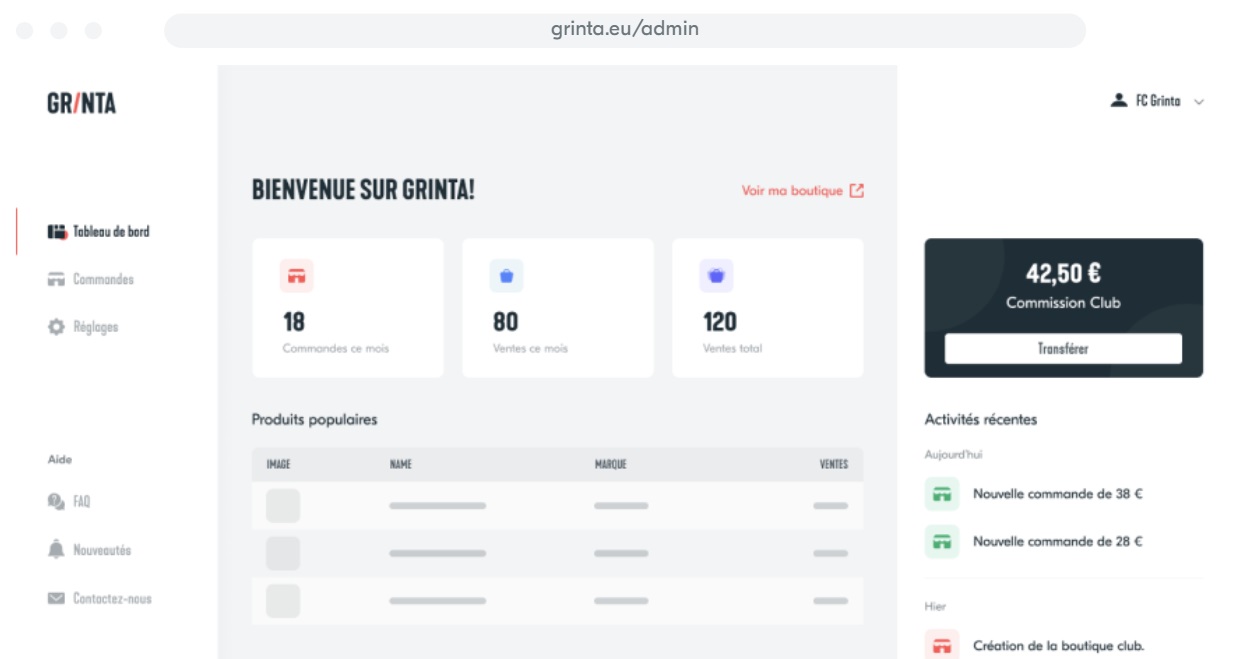Open the Commandes menu item
Image resolution: width=1255 pixels, height=659 pixels.
point(103,280)
